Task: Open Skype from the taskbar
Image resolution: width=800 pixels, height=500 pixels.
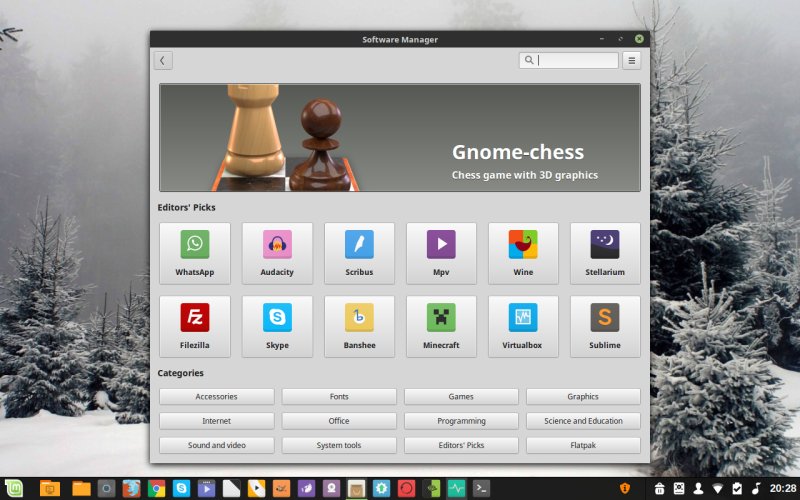Action: pyautogui.click(x=181, y=489)
